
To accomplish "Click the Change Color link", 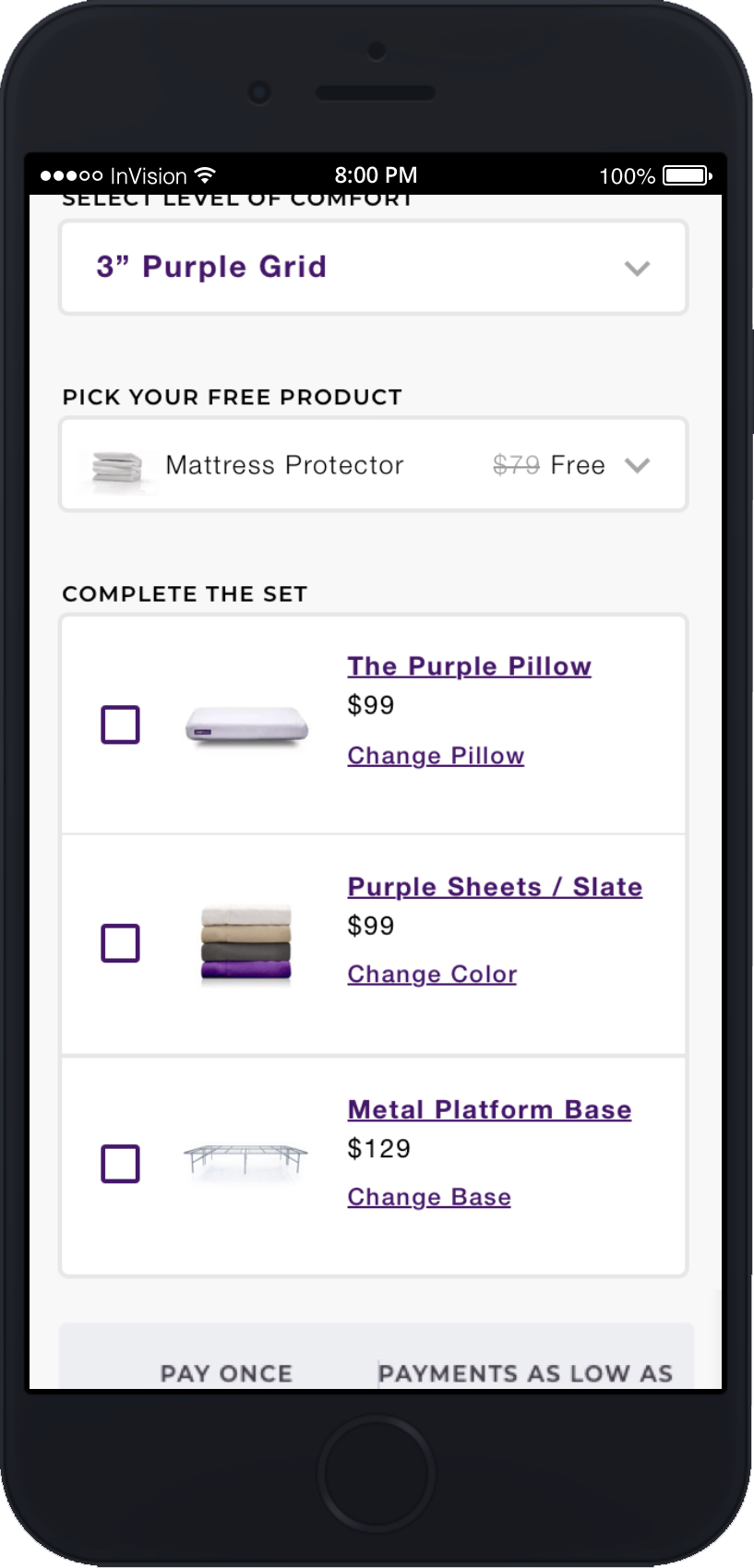I will (432, 975).
